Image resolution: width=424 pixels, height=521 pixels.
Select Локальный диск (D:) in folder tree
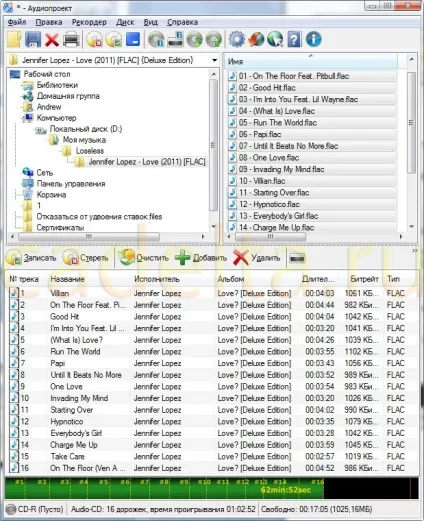click(86, 129)
